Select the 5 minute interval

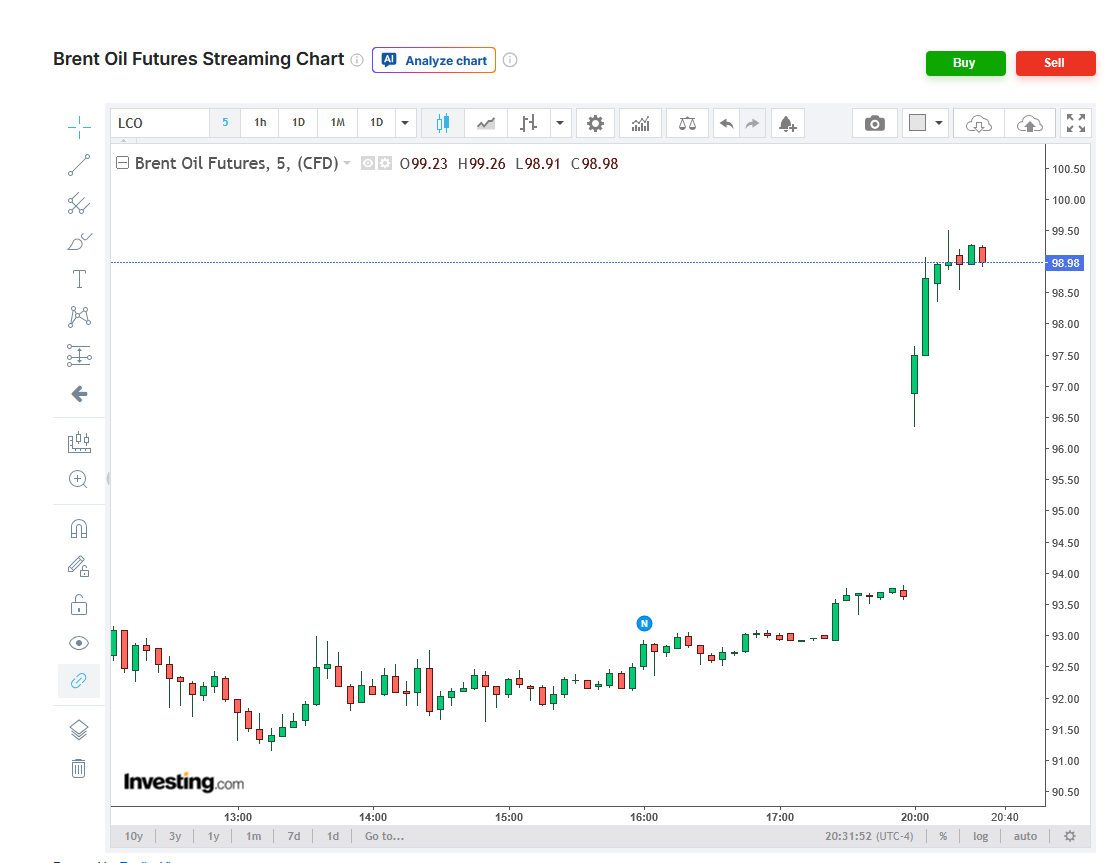225,123
